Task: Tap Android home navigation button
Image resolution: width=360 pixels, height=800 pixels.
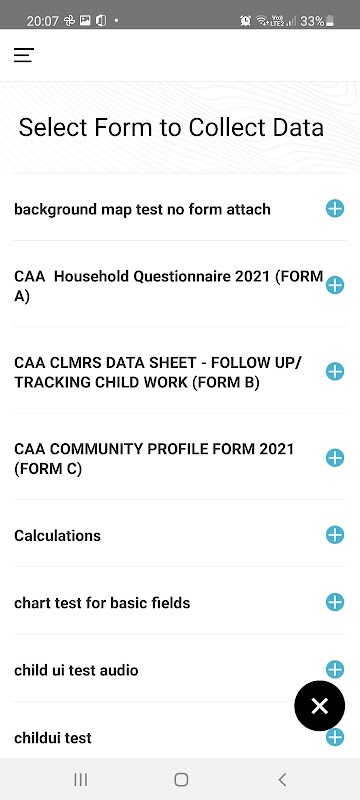Action: (x=181, y=779)
